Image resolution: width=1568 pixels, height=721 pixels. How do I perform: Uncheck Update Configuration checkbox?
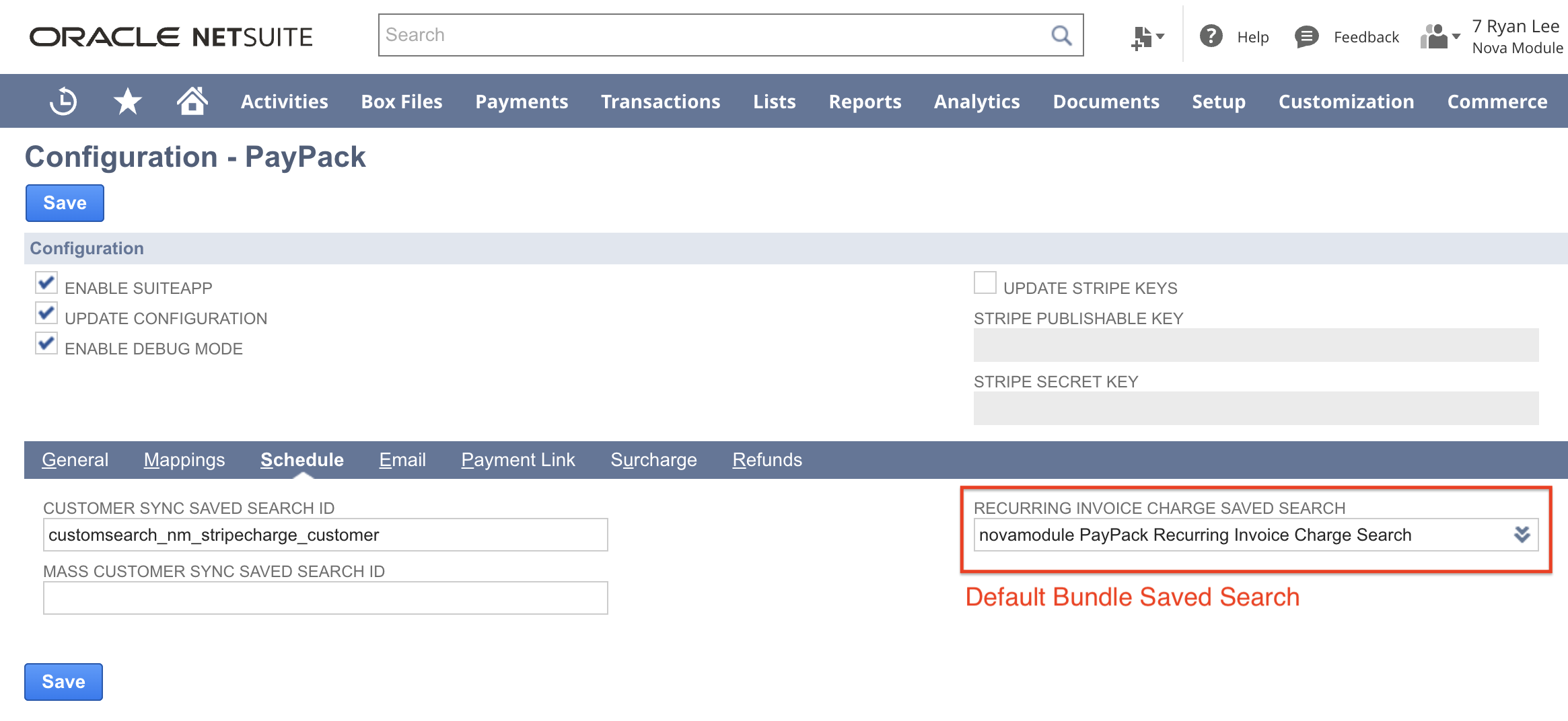click(46, 313)
